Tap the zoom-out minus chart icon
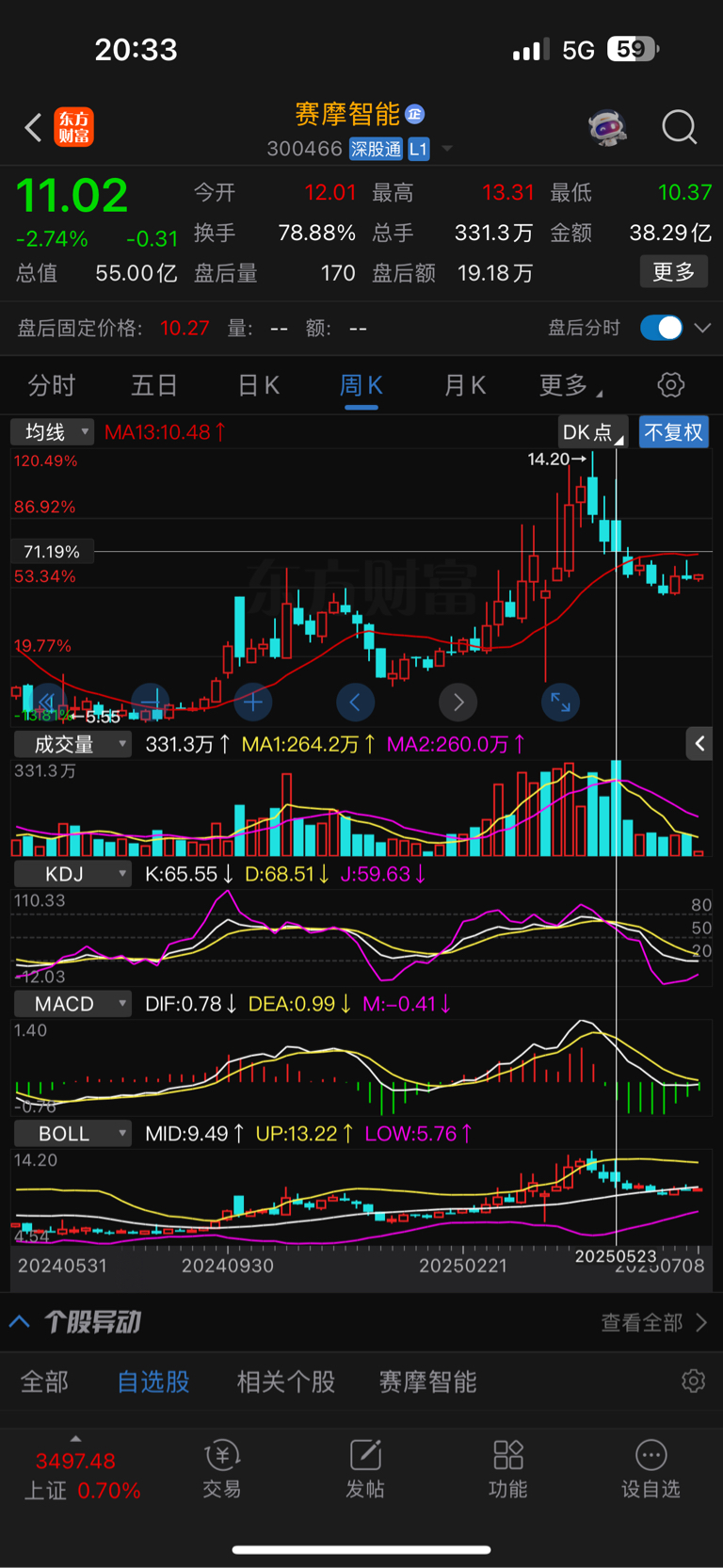This screenshot has height=1568, width=723. coord(150,702)
